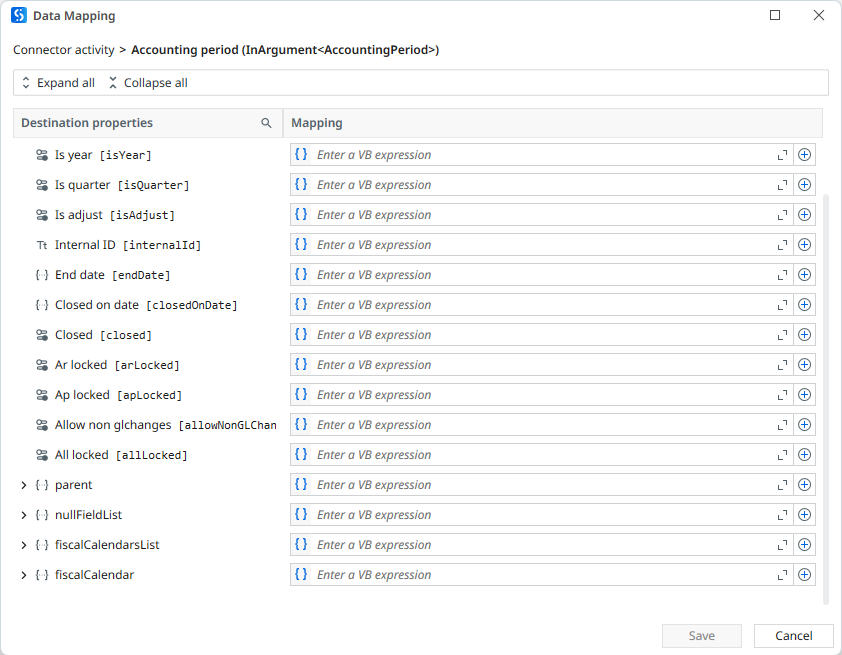The height and width of the screenshot is (655, 842).
Task: Click the search icon in Destination properties header
Action: coord(266,123)
